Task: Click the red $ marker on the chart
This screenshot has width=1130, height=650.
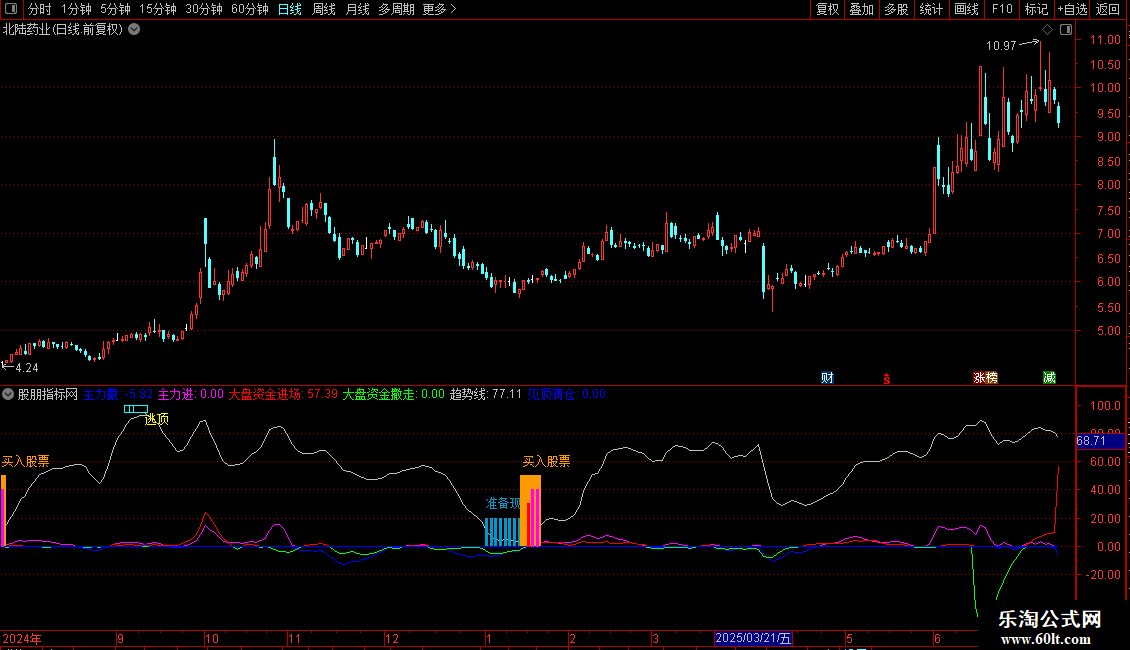Action: (x=886, y=379)
